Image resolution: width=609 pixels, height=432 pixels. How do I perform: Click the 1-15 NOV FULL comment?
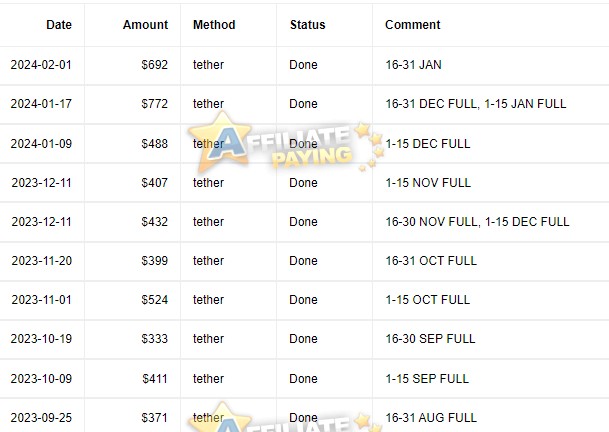coord(428,183)
